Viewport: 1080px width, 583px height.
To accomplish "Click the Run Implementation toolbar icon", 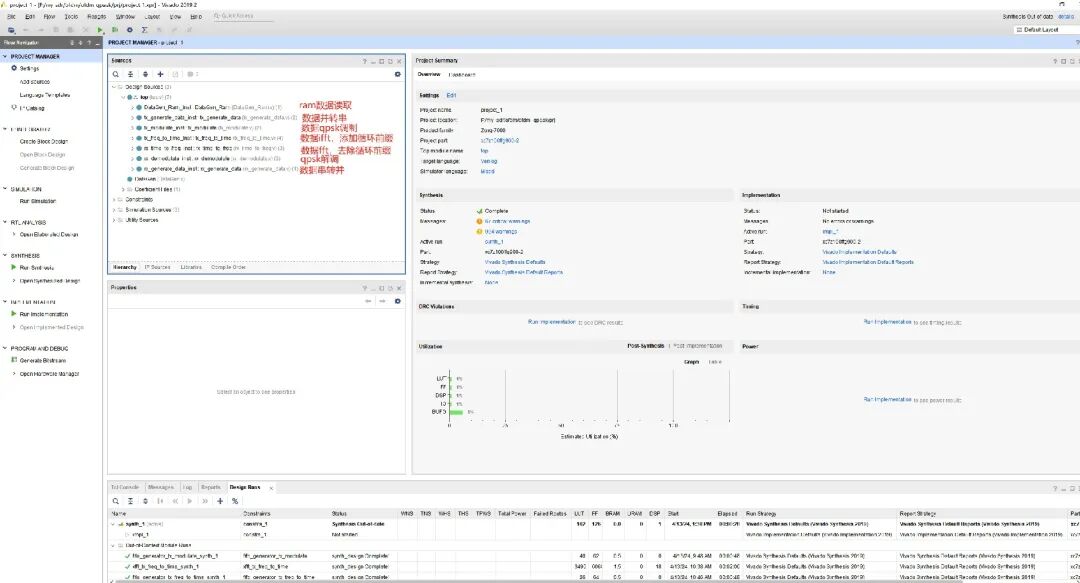I will coord(115,30).
